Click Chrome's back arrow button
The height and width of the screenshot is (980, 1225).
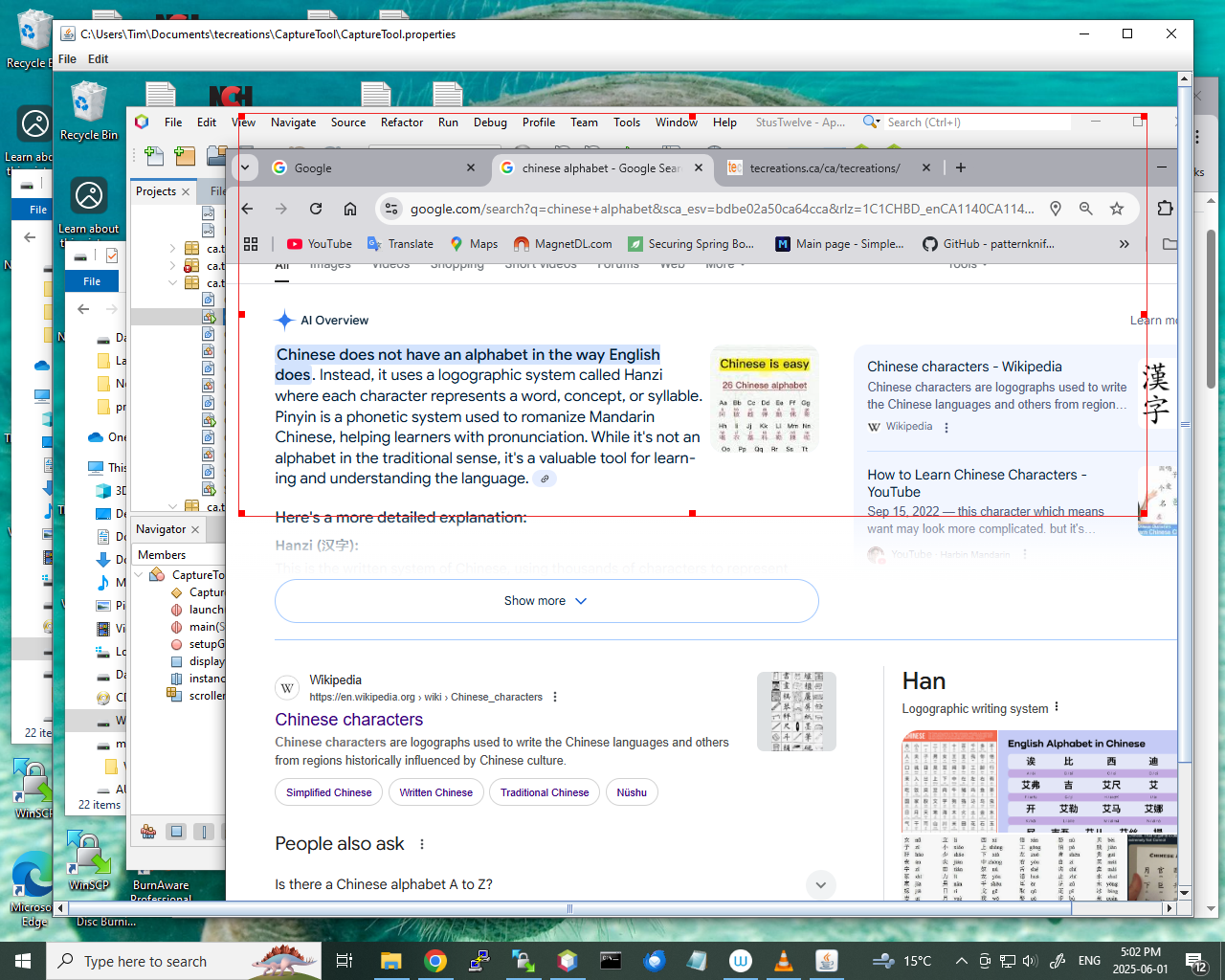248,209
